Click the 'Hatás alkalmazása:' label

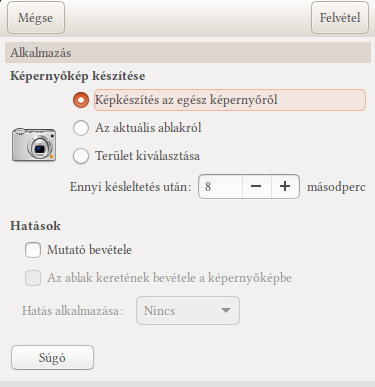click(73, 311)
